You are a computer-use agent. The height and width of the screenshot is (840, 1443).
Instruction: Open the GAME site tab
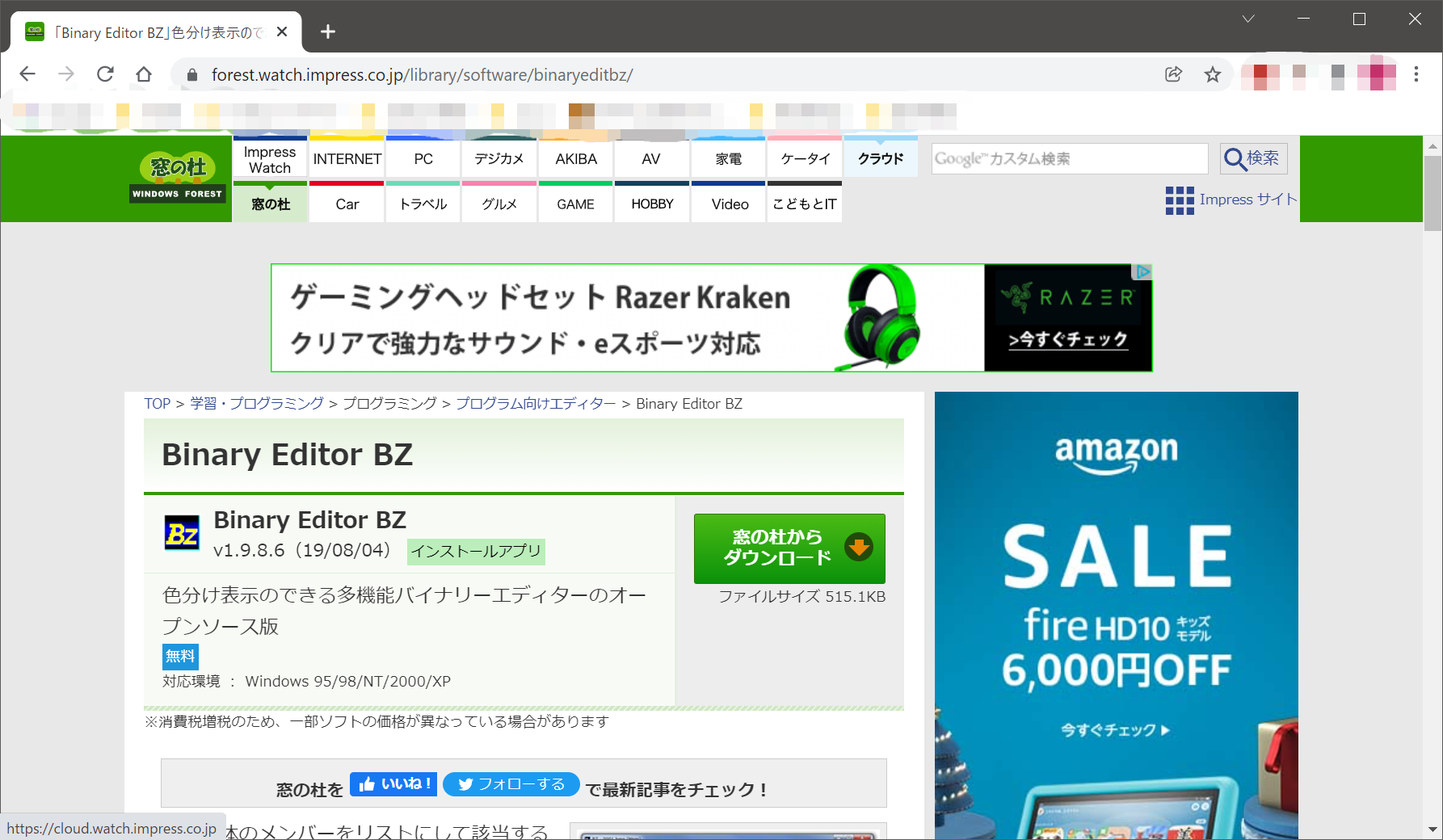tap(576, 204)
